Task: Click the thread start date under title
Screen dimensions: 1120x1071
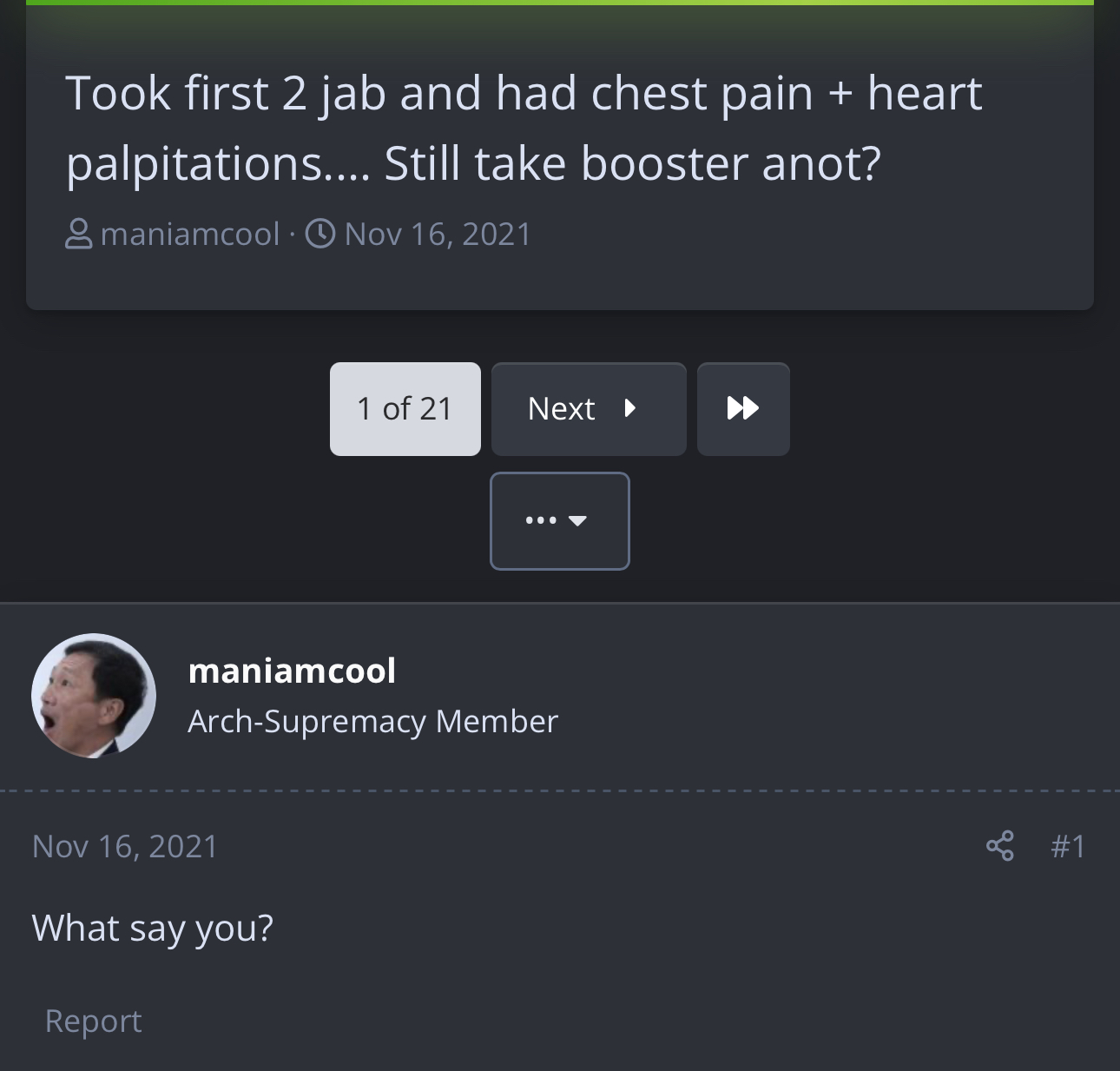Action: (438, 235)
